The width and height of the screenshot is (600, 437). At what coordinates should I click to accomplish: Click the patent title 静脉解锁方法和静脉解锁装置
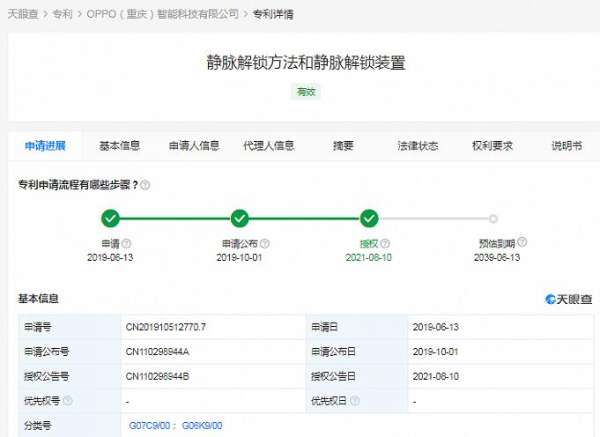[306, 62]
